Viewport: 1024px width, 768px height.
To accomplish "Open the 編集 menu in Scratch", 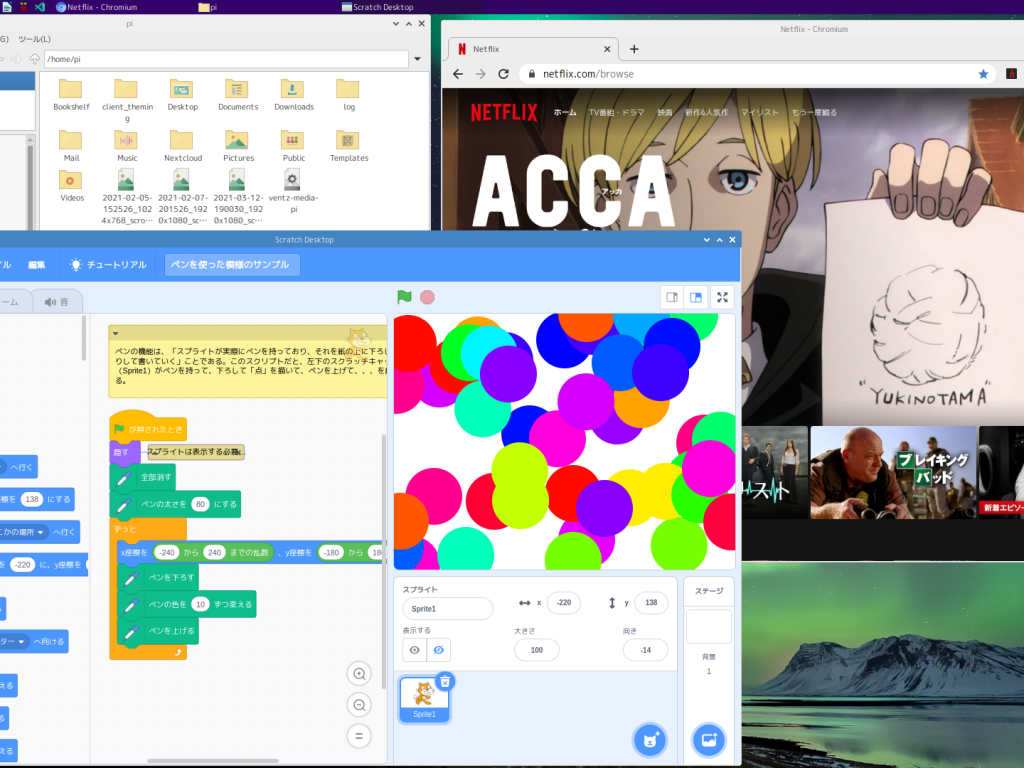I will [37, 264].
